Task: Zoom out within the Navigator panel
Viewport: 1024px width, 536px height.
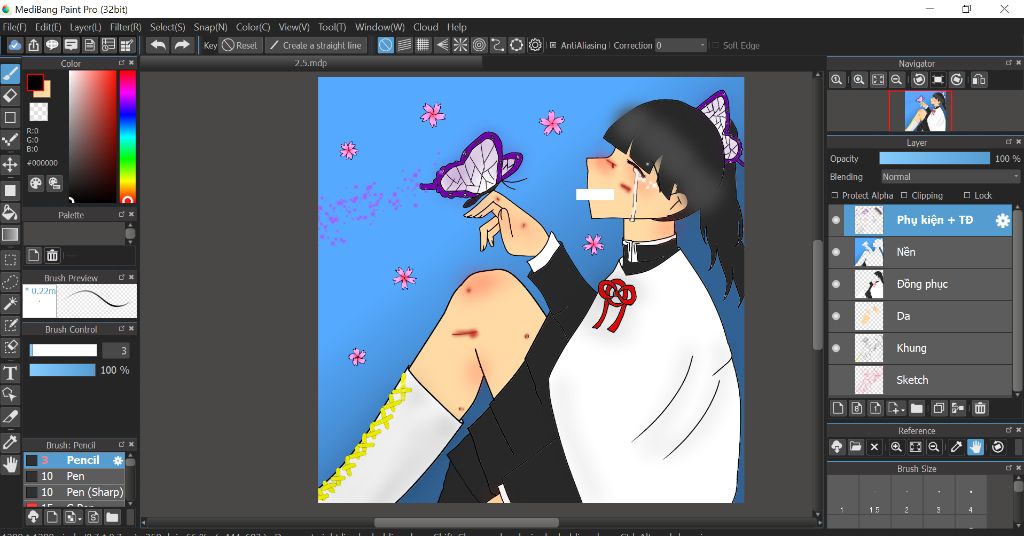Action: pyautogui.click(x=897, y=80)
